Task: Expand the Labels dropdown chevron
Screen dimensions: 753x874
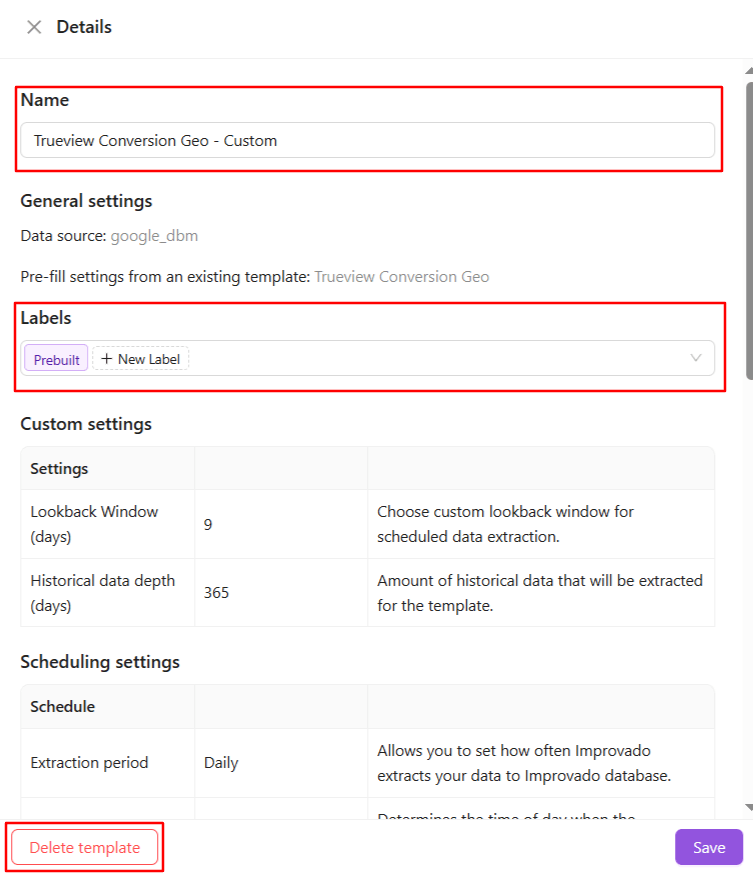Action: 696,358
